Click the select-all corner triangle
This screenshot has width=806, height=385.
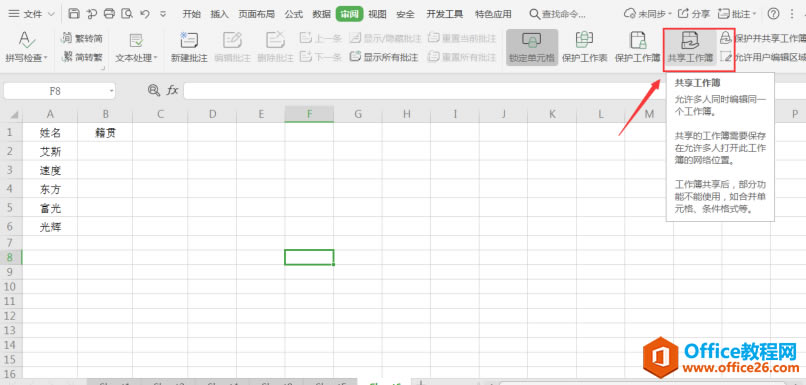click(x=14, y=115)
